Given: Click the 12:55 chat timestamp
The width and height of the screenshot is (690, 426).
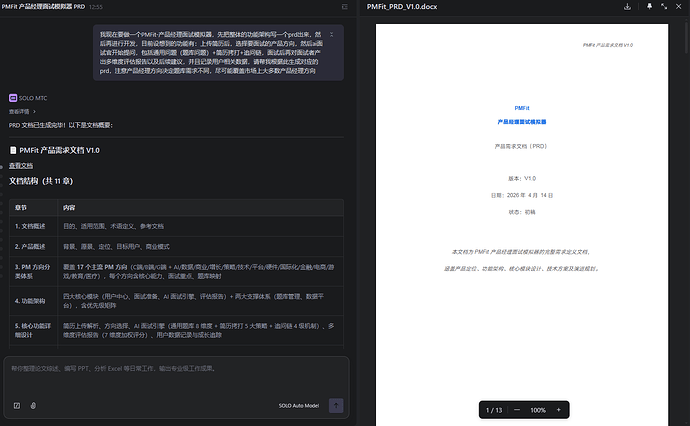Looking at the screenshot, I should 95,7.
